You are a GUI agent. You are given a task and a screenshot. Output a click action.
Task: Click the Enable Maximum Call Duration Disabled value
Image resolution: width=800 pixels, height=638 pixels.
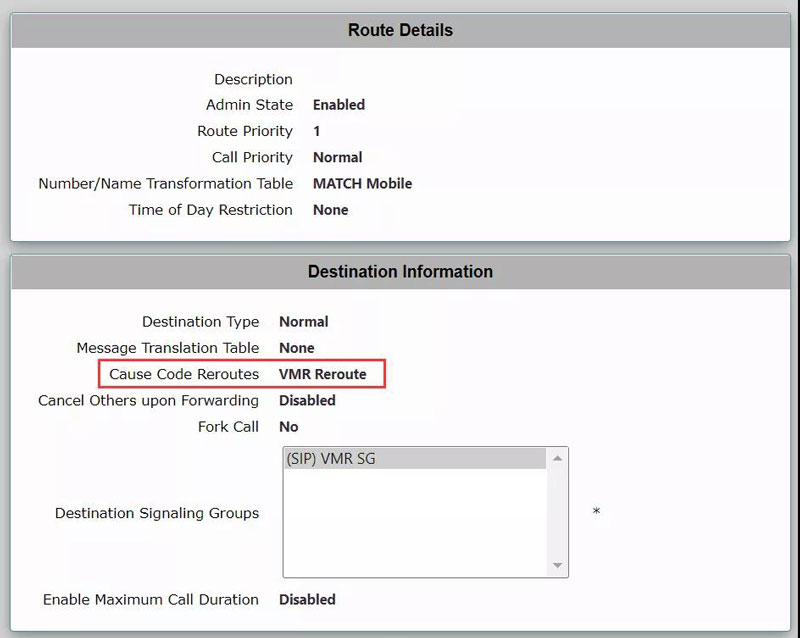307,600
